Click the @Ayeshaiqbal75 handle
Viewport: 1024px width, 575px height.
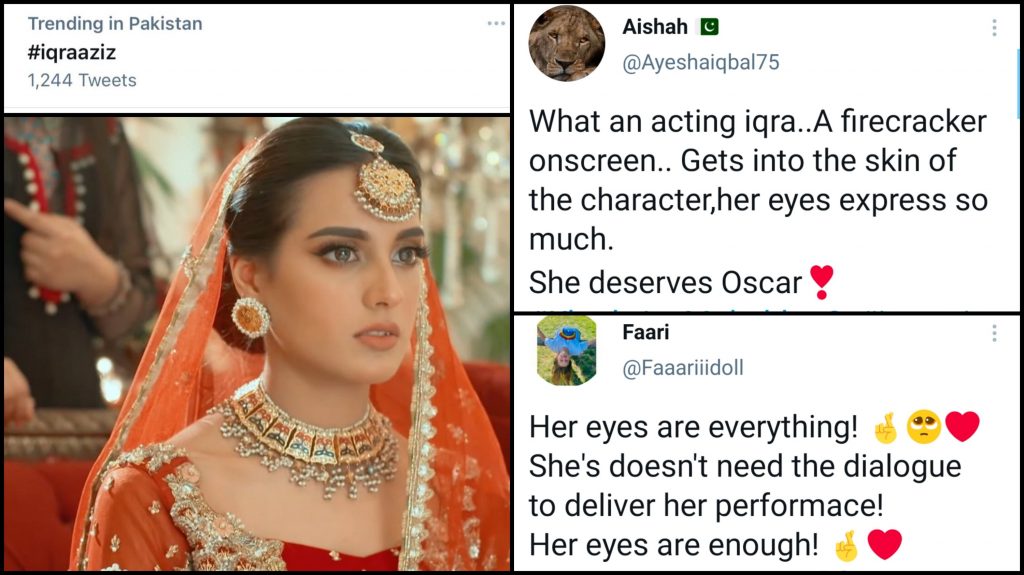(701, 62)
